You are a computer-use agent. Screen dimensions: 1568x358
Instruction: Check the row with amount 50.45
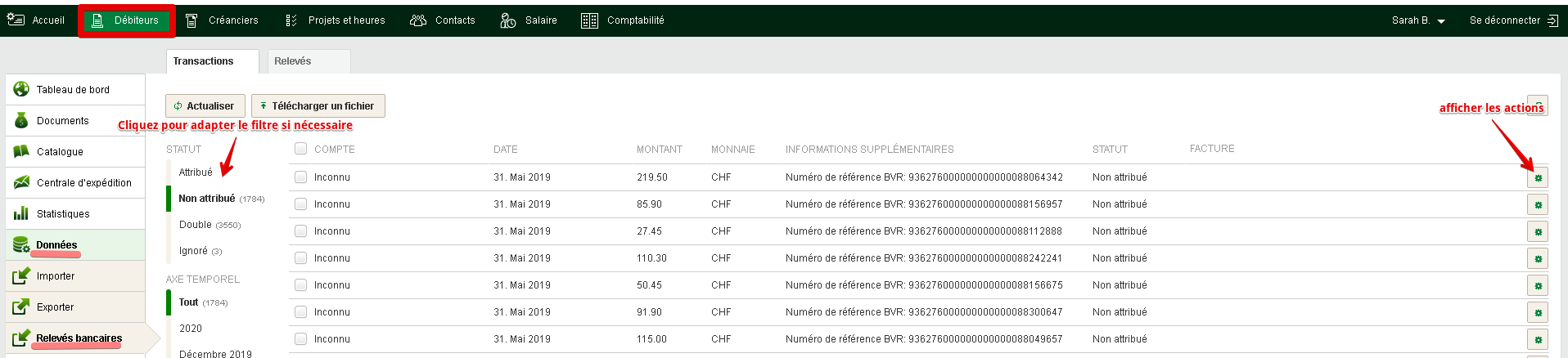pyautogui.click(x=300, y=285)
